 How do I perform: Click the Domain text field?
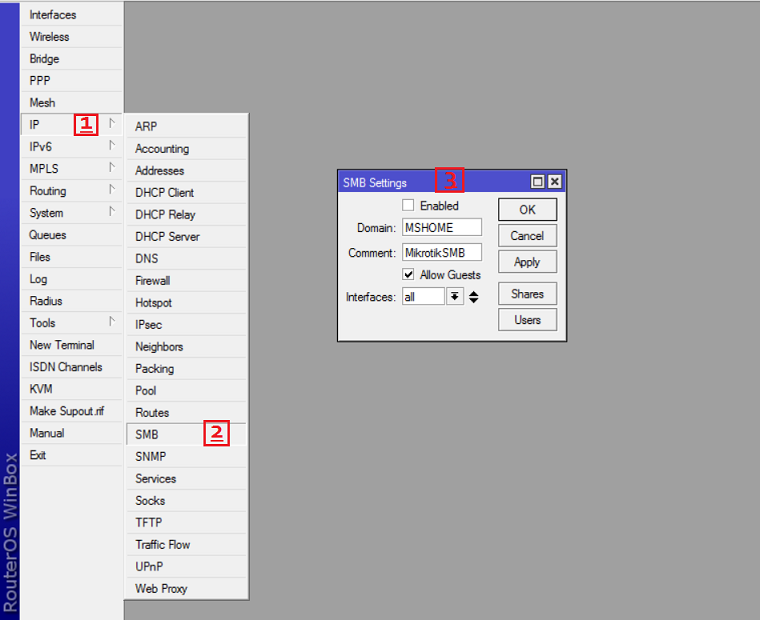[x=441, y=228]
